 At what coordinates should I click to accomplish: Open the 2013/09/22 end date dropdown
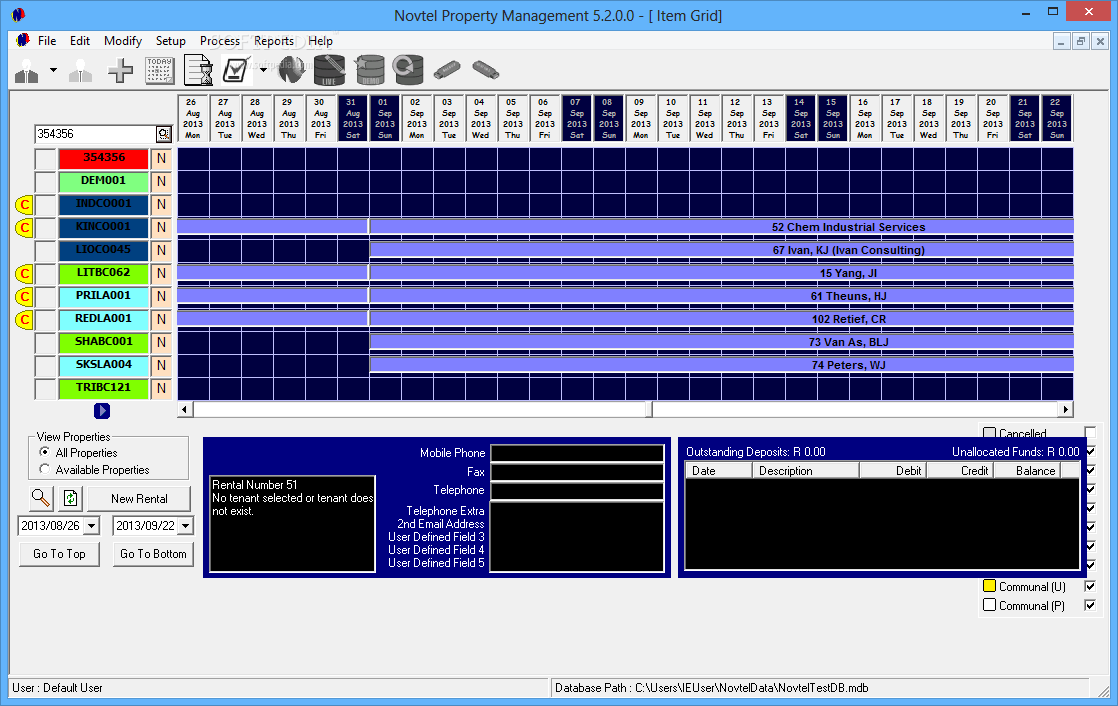[185, 526]
